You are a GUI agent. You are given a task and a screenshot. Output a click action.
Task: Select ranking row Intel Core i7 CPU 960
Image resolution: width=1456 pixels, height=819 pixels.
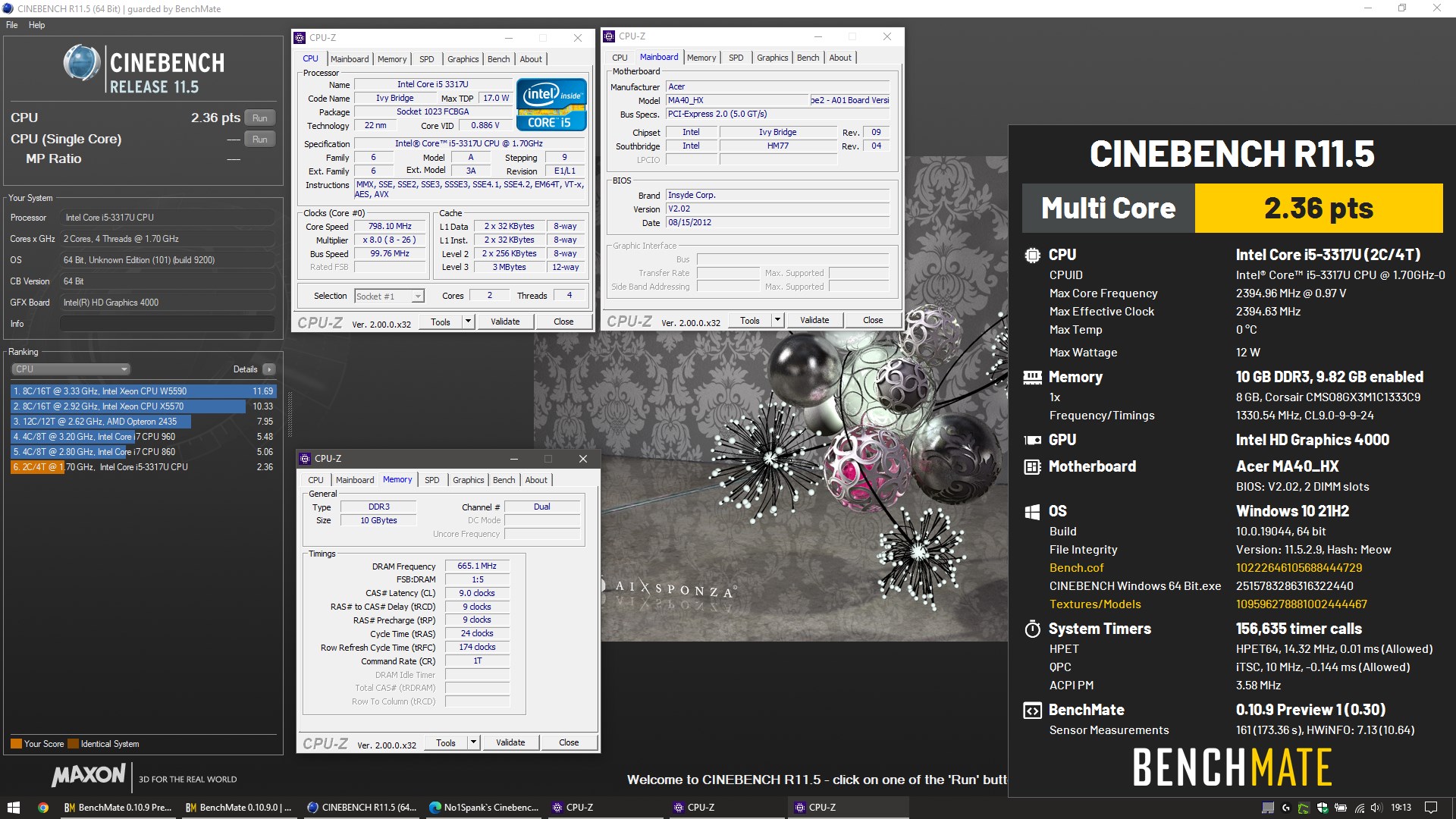pyautogui.click(x=143, y=437)
